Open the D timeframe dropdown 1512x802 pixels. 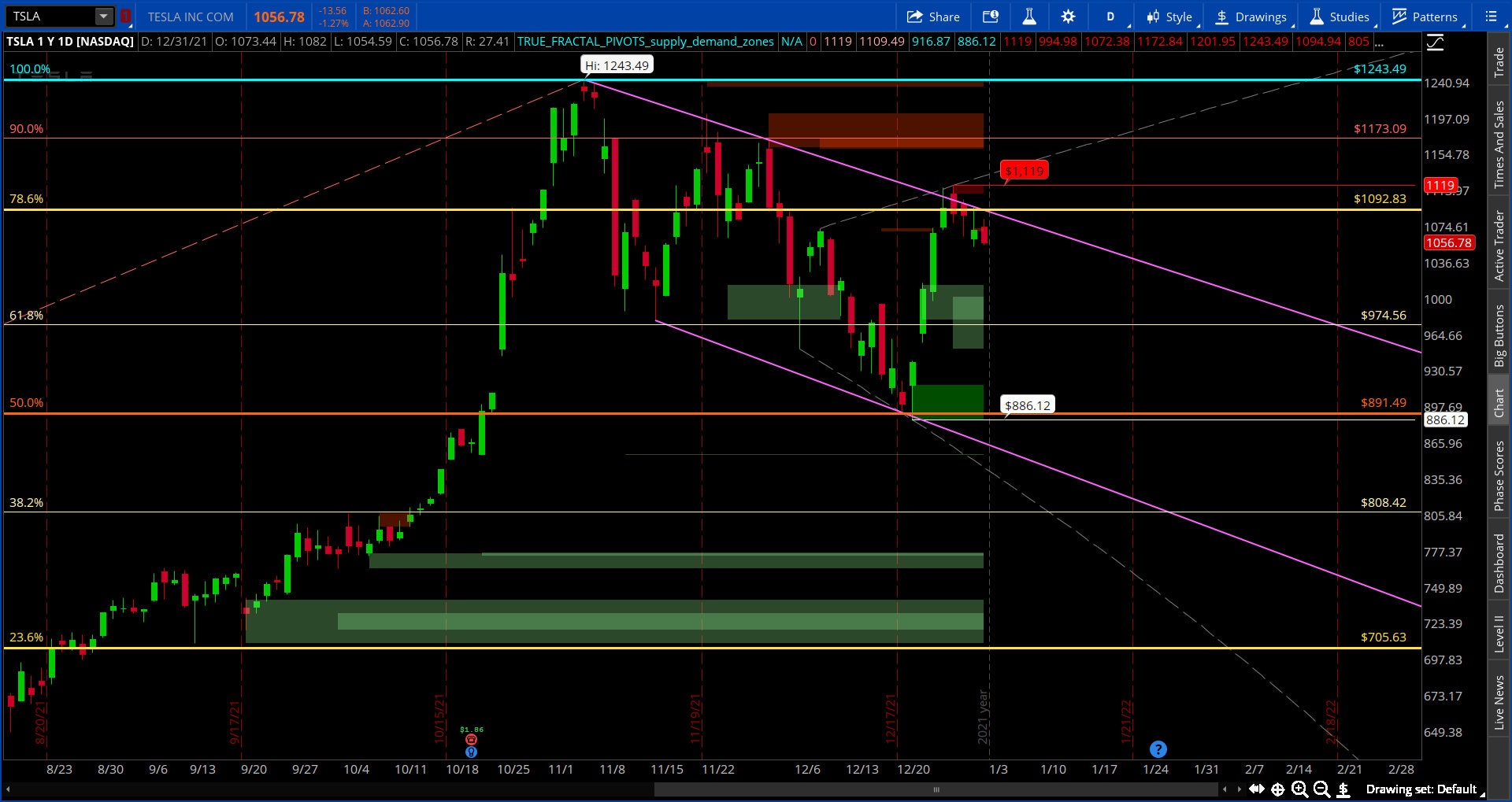pos(1110,17)
